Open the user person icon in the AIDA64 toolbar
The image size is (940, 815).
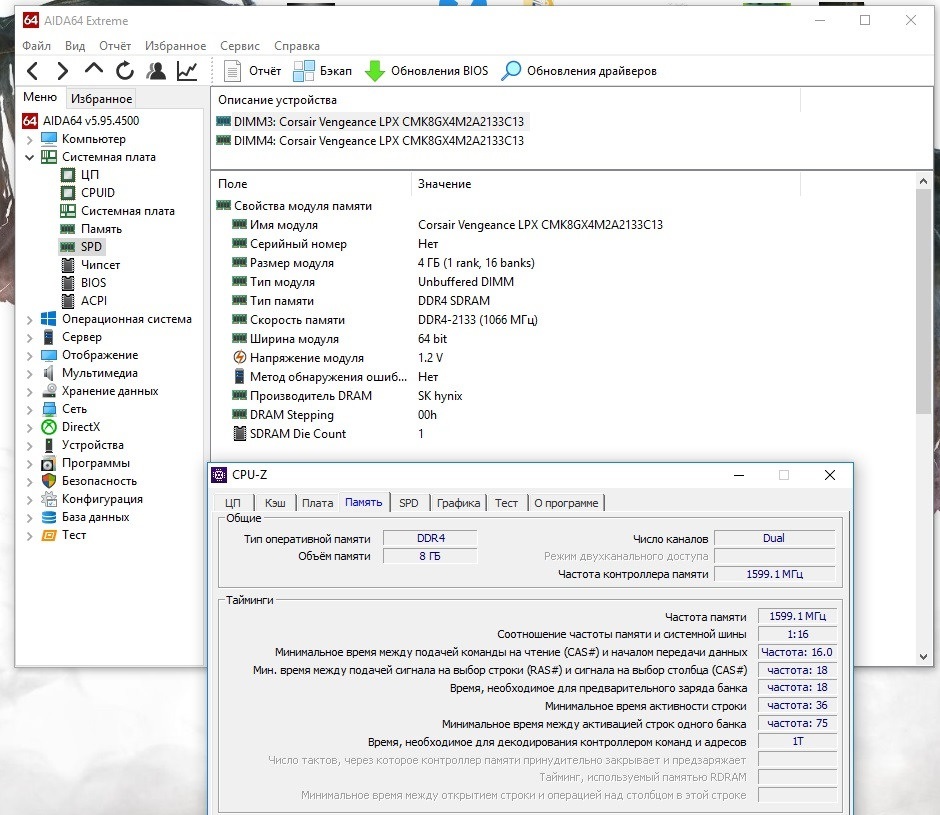(156, 71)
